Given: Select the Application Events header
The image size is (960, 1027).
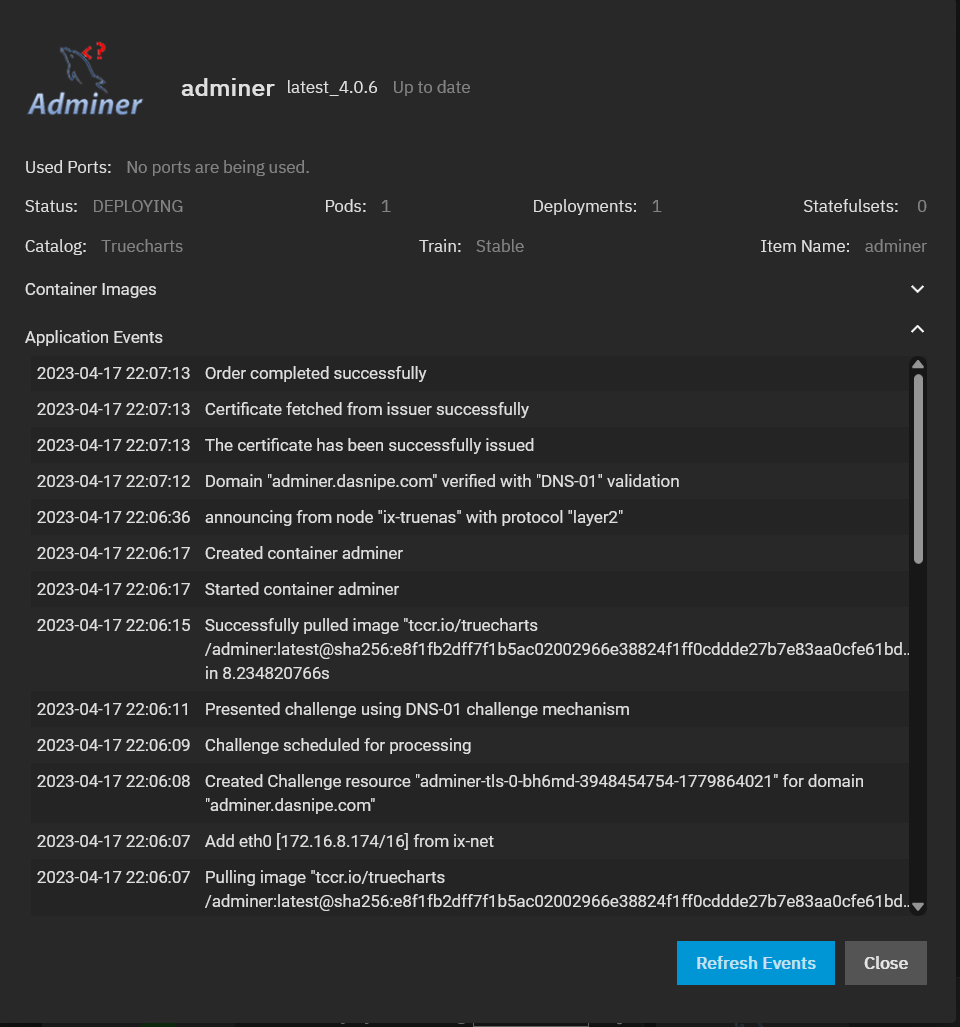Looking at the screenshot, I should coord(93,337).
